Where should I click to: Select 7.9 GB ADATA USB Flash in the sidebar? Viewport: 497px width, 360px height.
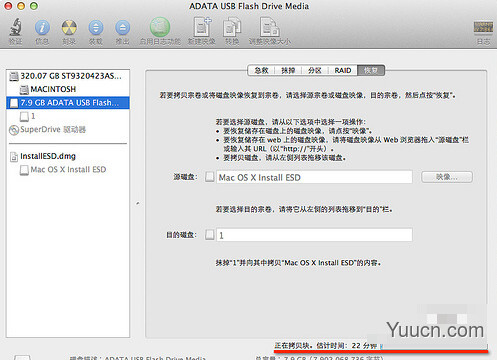(x=68, y=103)
